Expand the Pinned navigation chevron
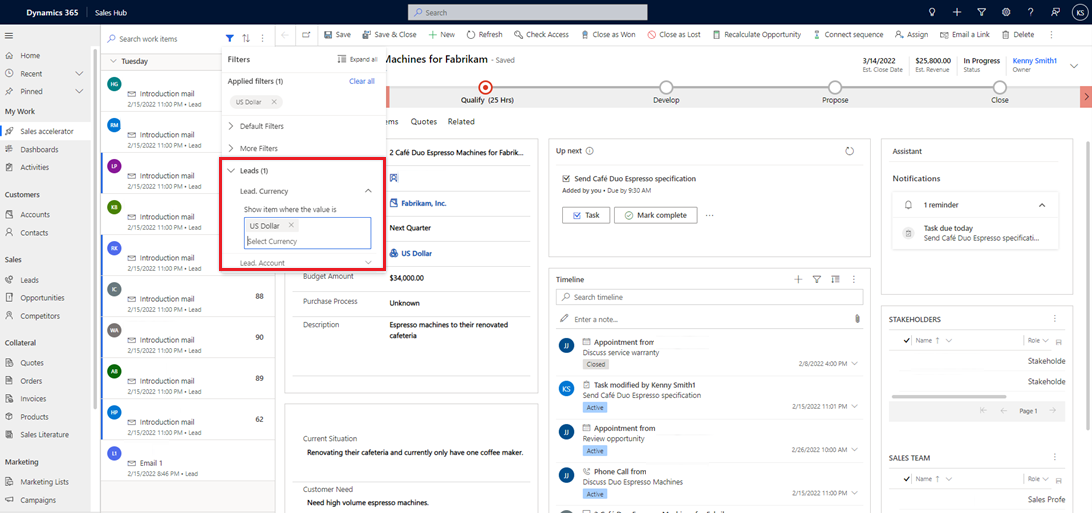Screen dimensions: 1092x513 [79, 91]
